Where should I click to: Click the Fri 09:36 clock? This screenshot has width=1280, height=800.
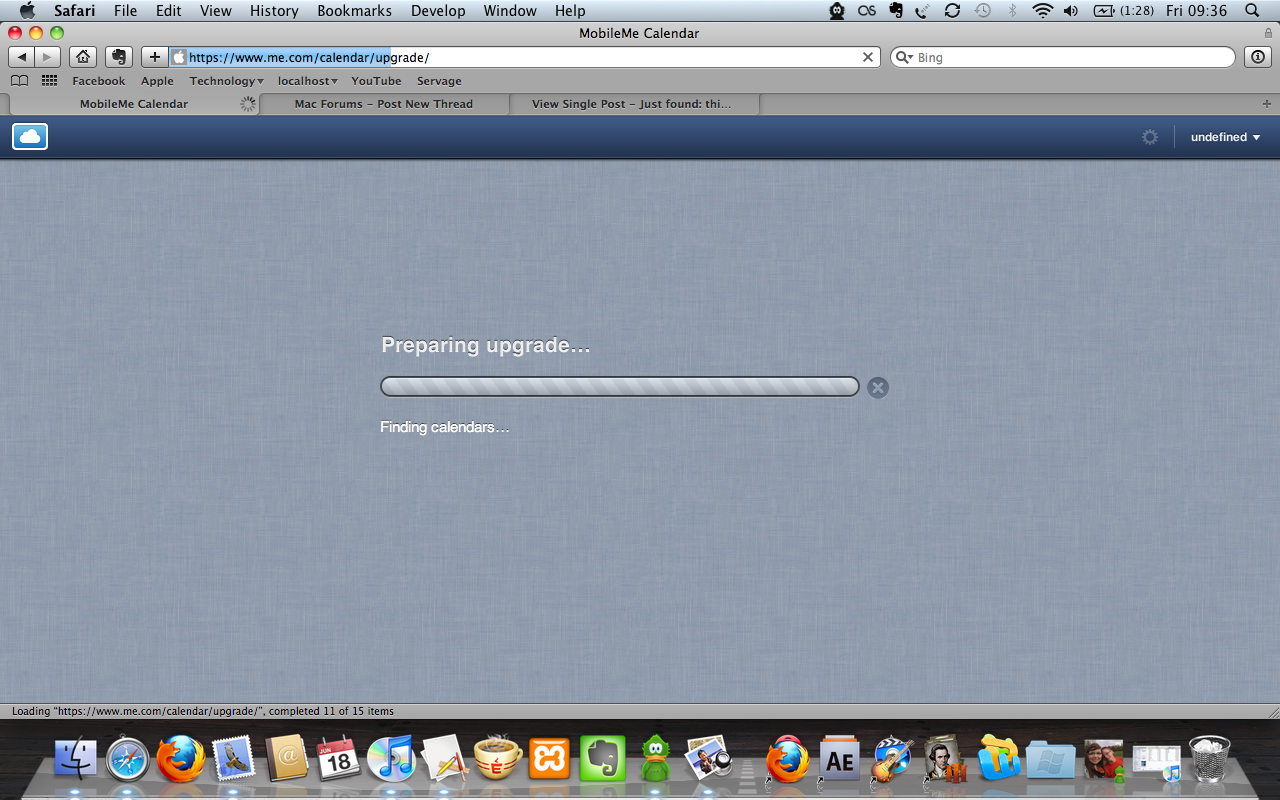[1196, 11]
